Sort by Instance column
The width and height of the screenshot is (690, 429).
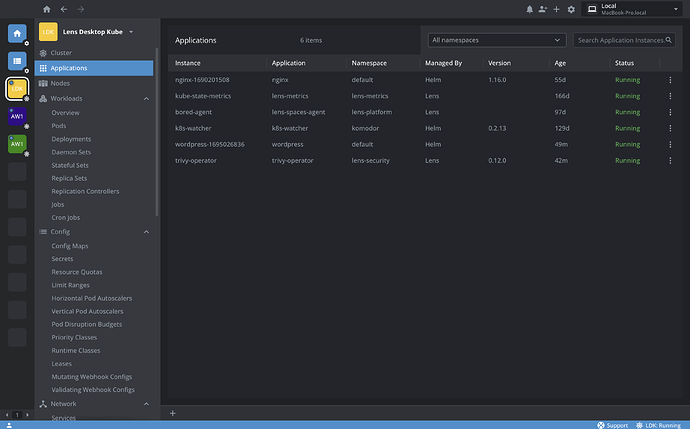coord(187,63)
